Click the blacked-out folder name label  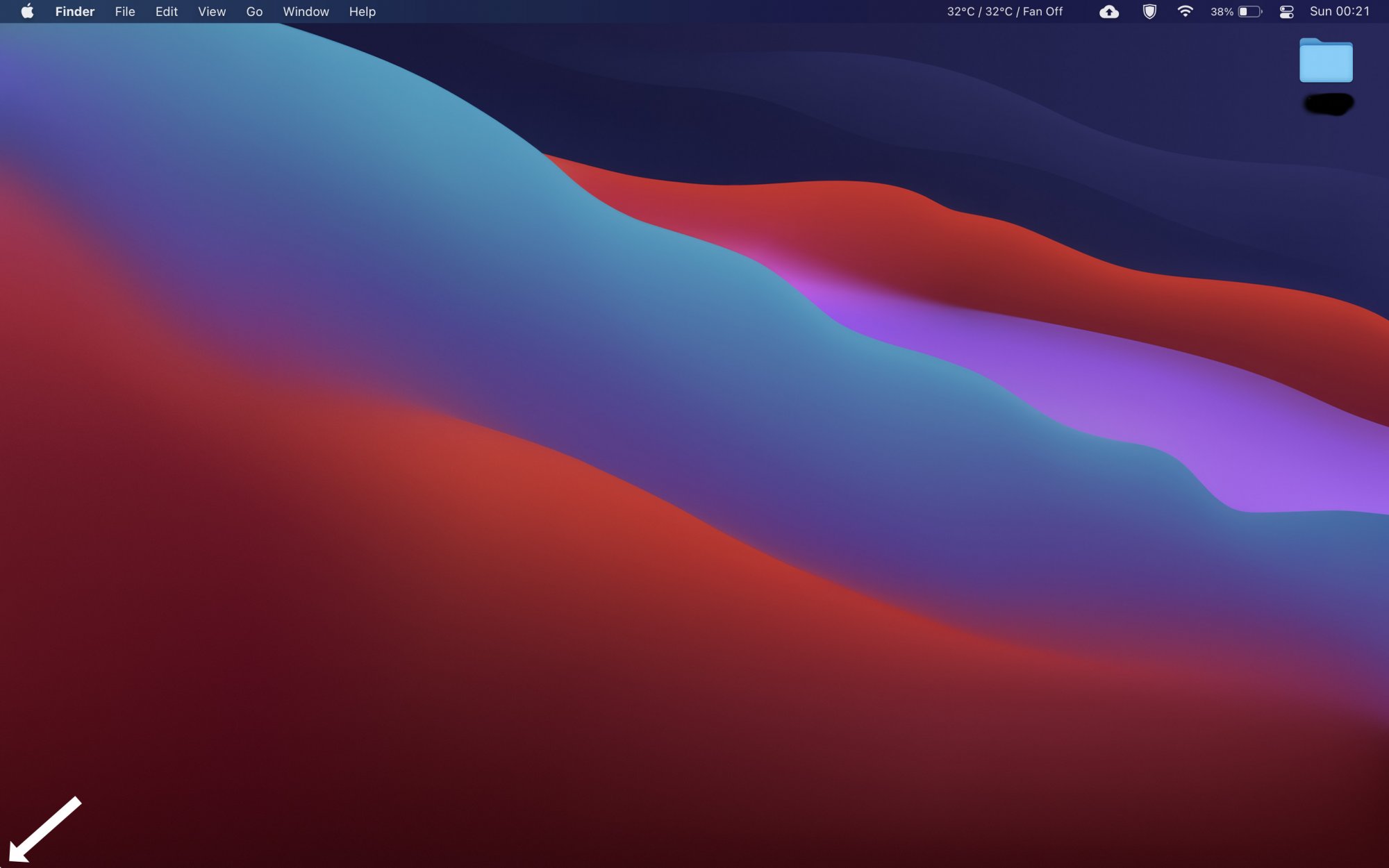pyautogui.click(x=1329, y=104)
